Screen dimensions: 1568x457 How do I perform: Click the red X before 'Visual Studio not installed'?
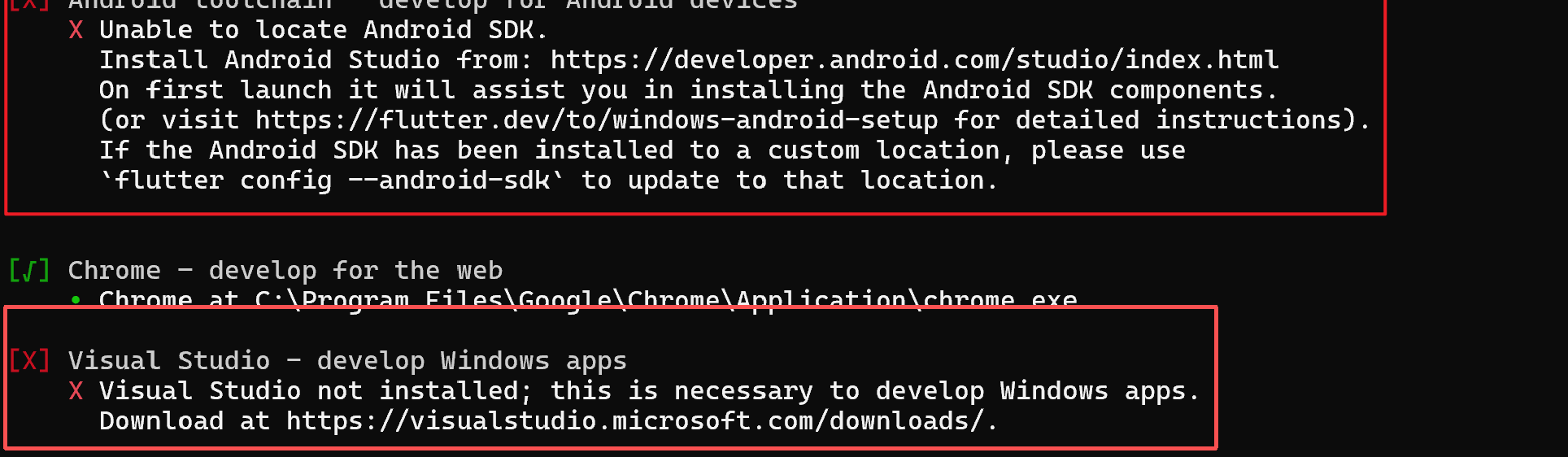click(x=76, y=391)
